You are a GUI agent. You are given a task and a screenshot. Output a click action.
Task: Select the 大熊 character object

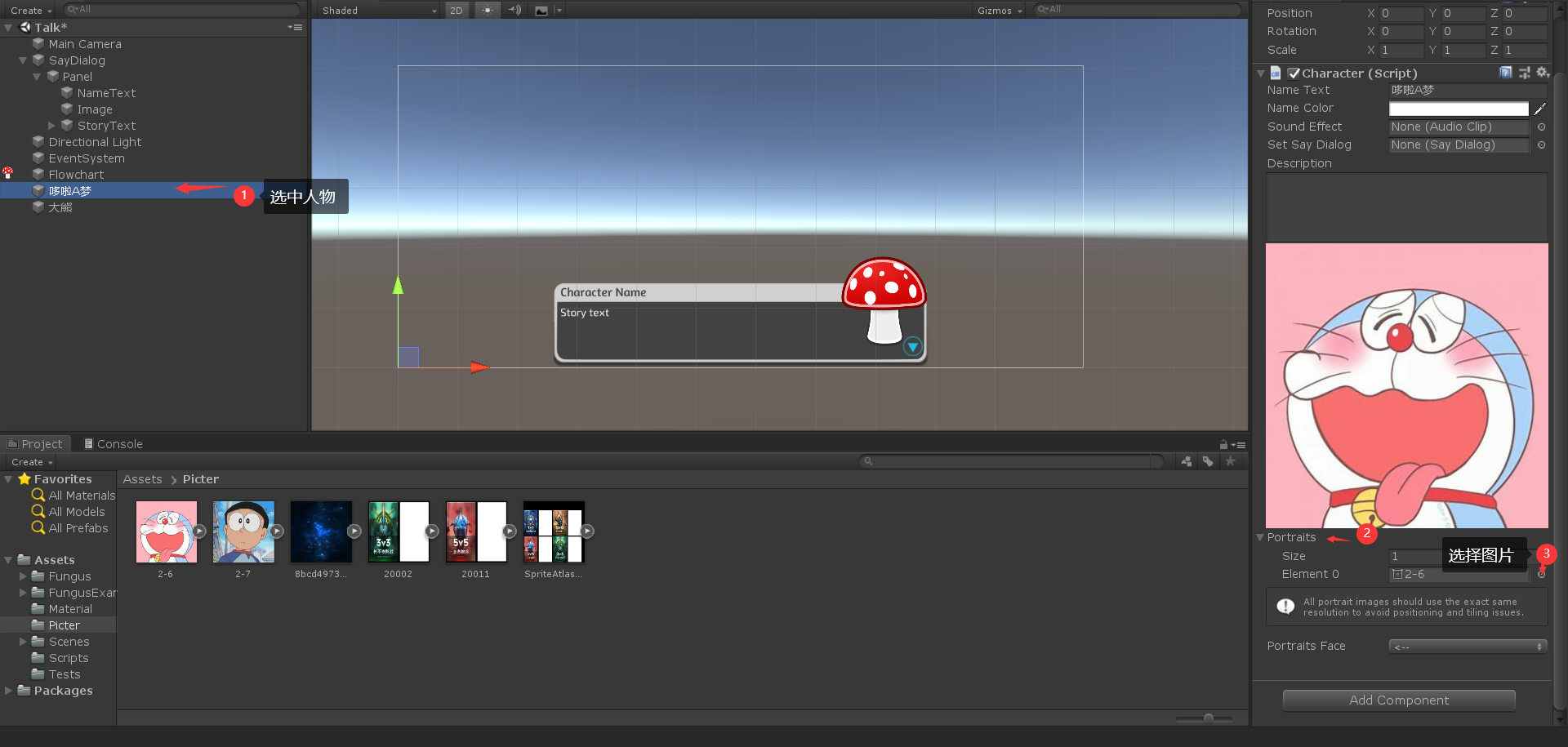[60, 207]
